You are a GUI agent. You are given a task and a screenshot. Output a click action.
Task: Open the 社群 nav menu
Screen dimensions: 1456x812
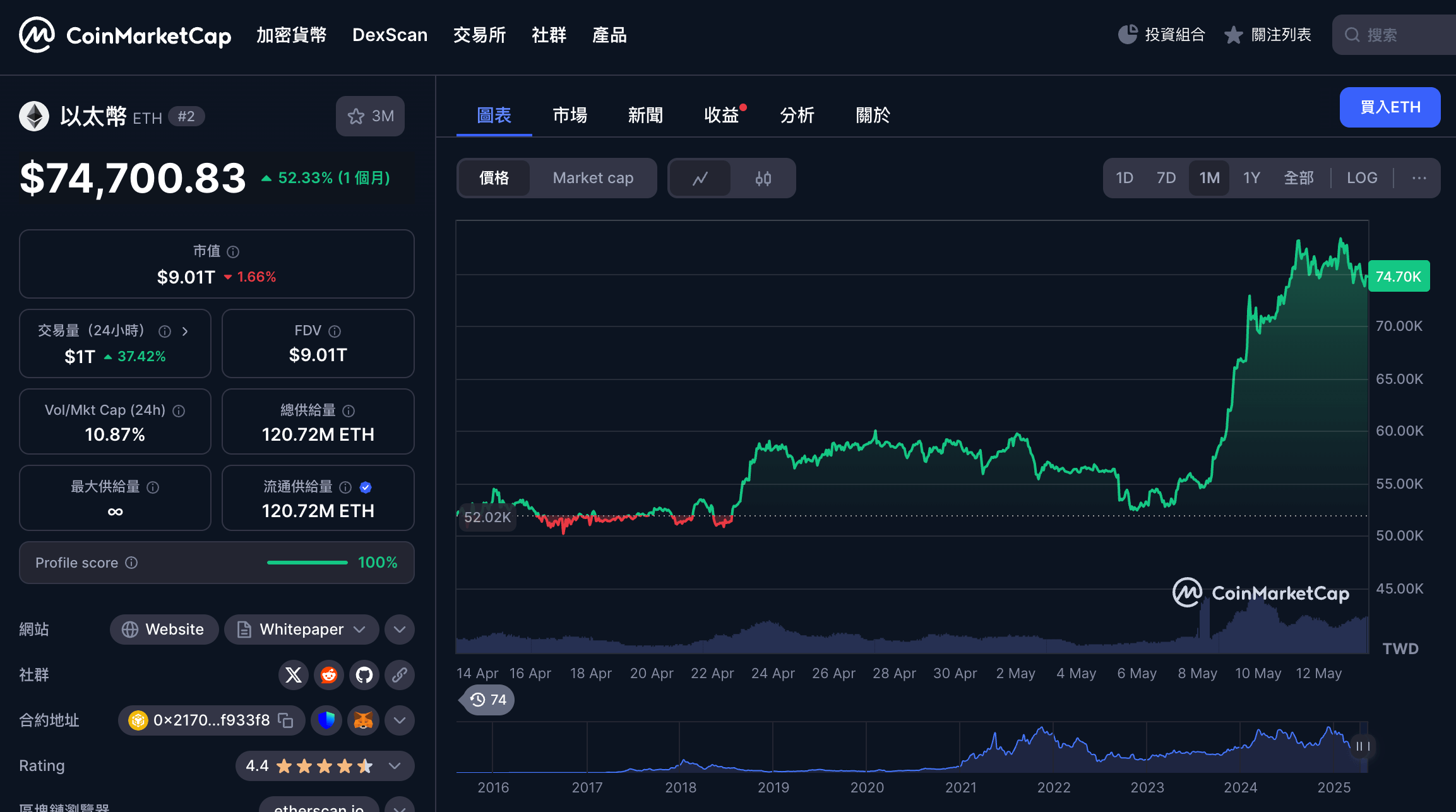tap(549, 35)
